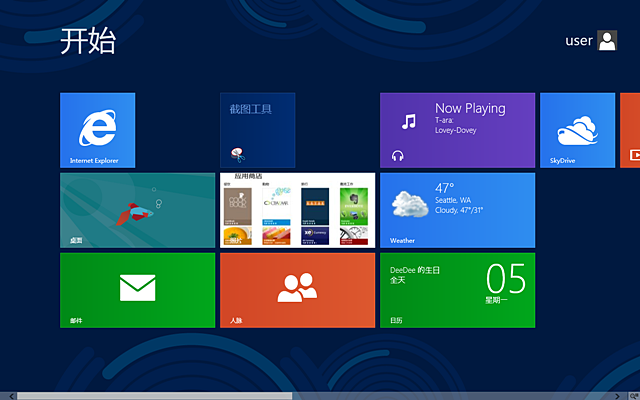Open the 应用商店 store tile
Screen dimensions: 640x400
[x=298, y=210]
